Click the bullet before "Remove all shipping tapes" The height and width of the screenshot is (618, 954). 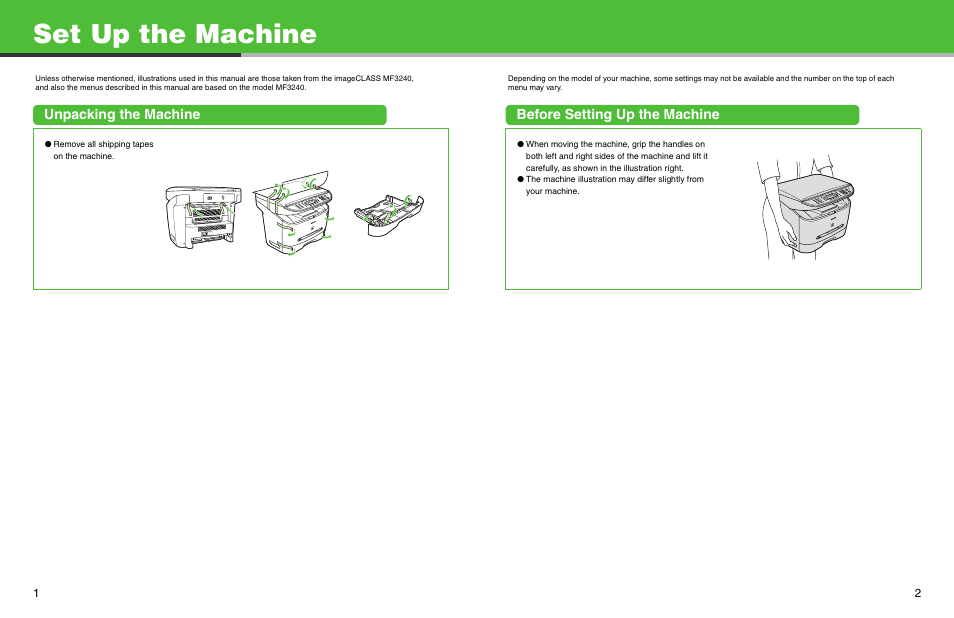(x=47, y=144)
